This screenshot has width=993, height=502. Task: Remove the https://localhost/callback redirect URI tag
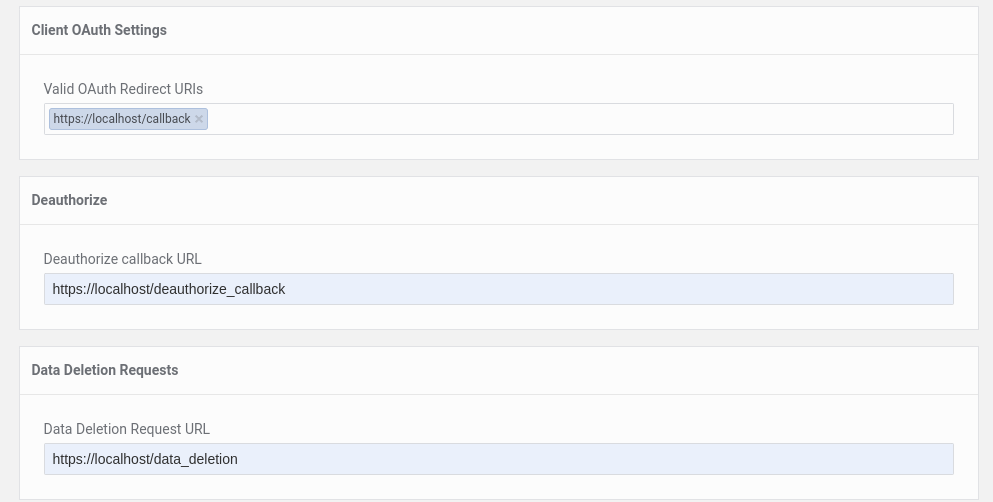pyautogui.click(x=199, y=119)
